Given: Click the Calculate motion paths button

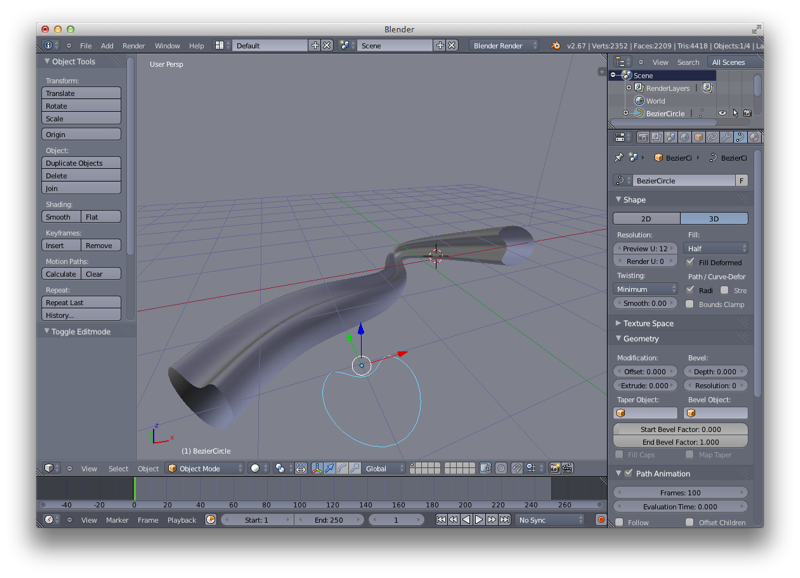Looking at the screenshot, I should 61,274.
